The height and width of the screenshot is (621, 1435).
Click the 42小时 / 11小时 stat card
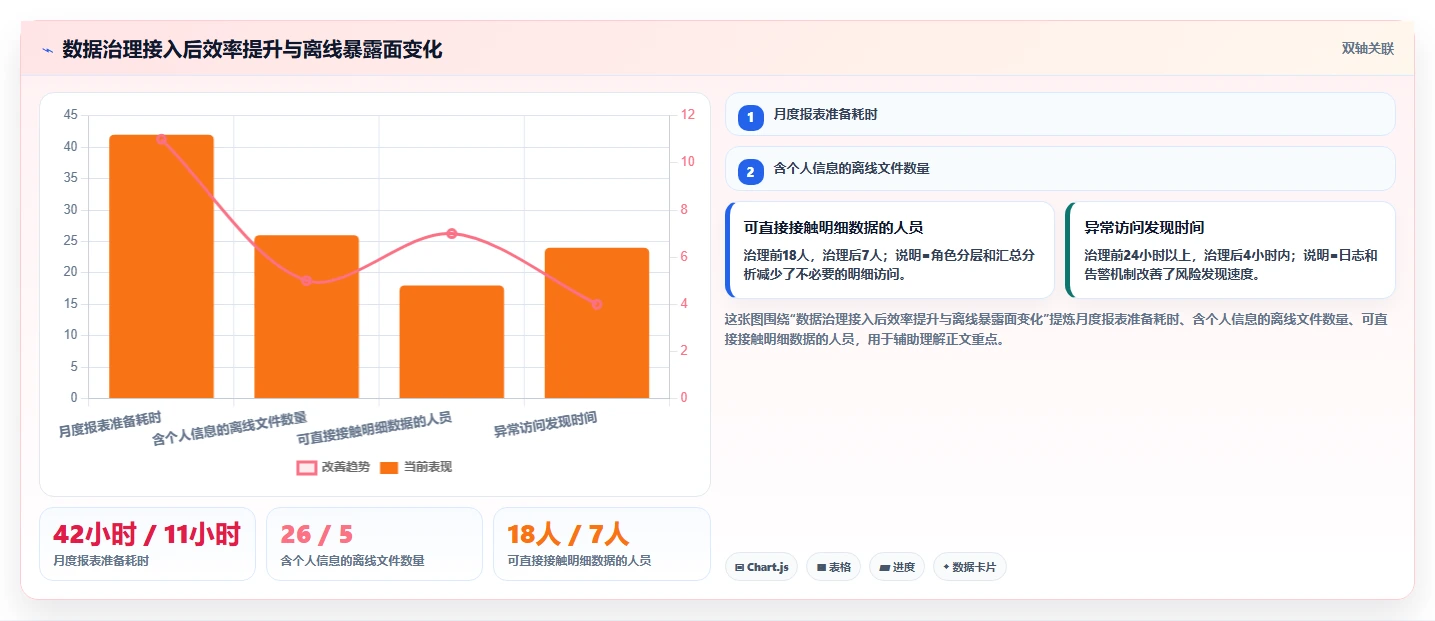tap(147, 544)
